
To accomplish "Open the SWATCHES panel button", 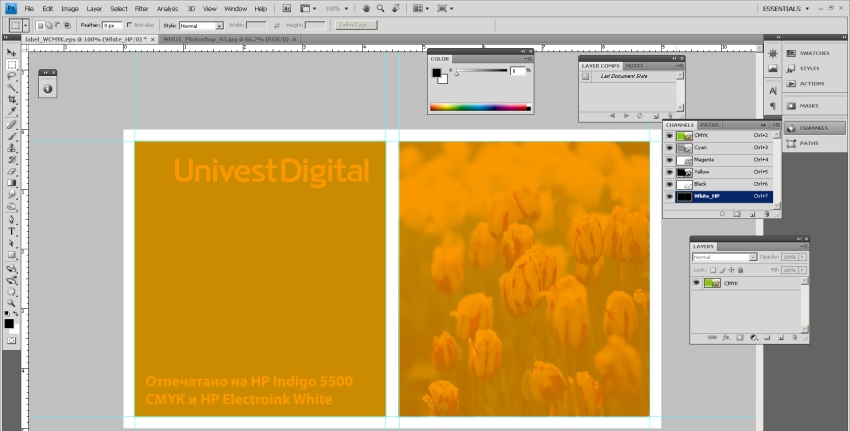I will click(x=815, y=53).
